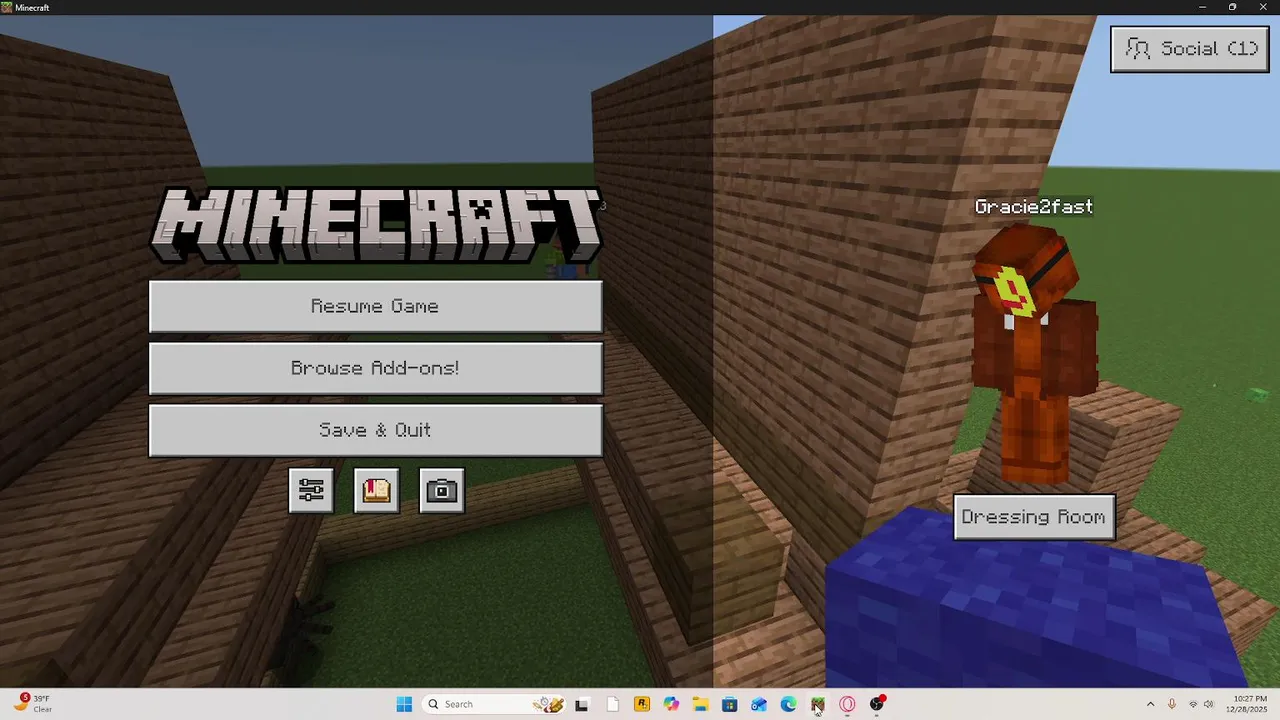
Task: Take a screenshot with the camera icon
Action: (441, 491)
